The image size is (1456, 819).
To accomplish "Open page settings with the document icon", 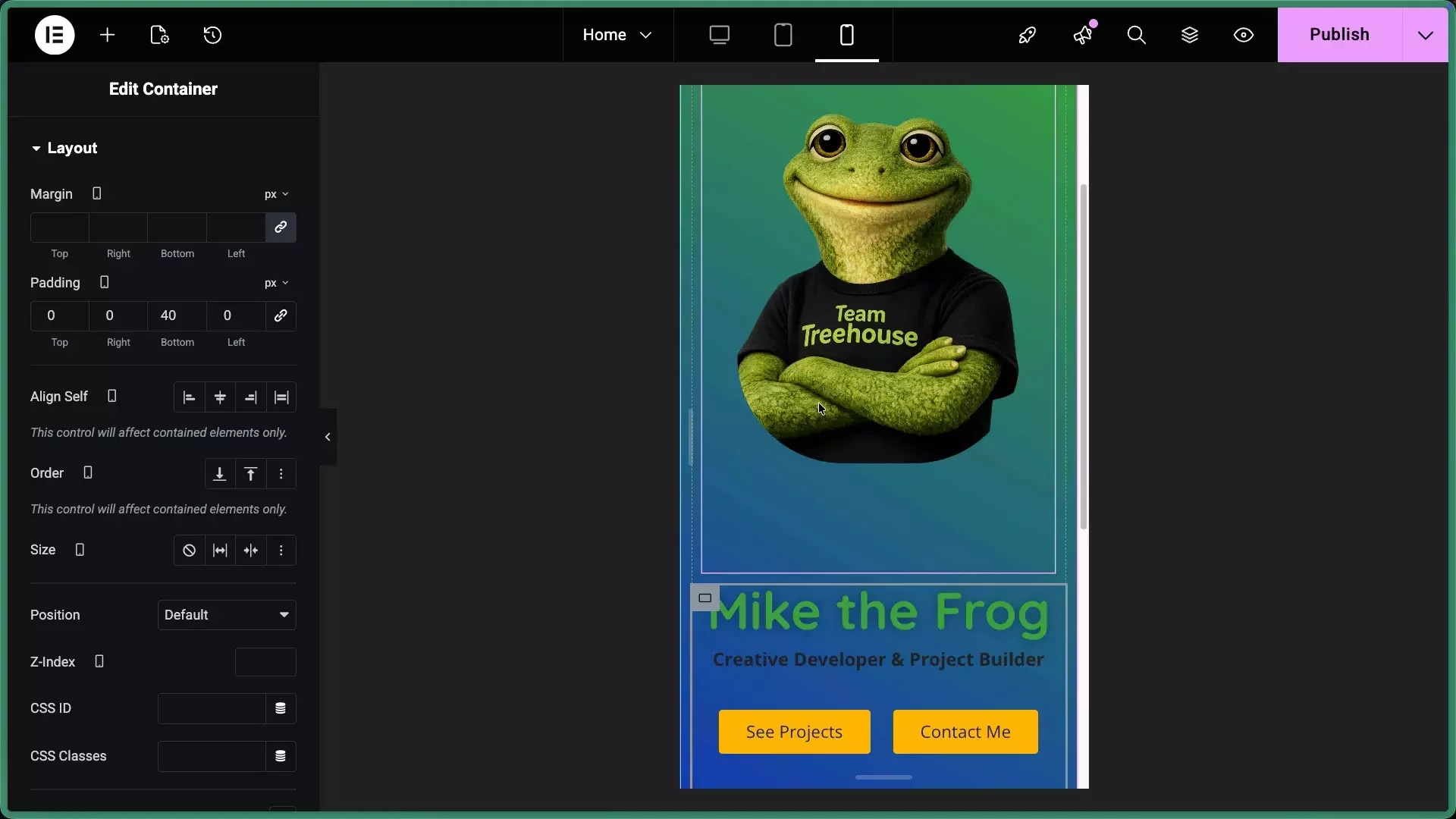I will tap(159, 35).
